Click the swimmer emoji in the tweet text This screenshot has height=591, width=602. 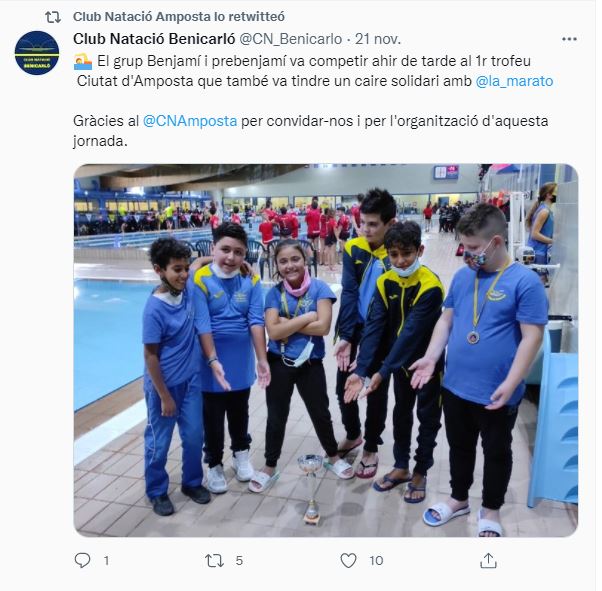click(83, 62)
